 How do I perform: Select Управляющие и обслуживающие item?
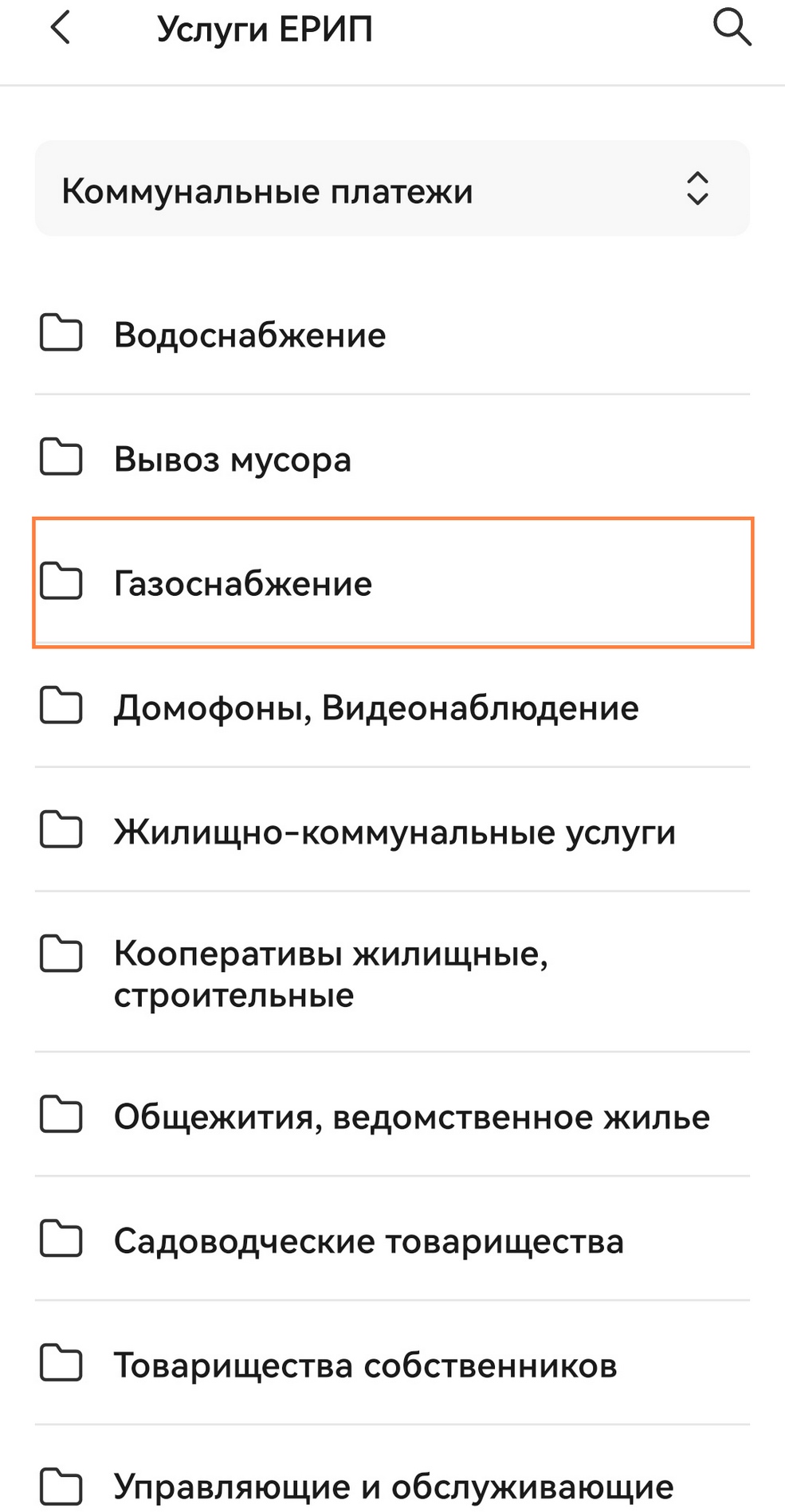tap(394, 1487)
